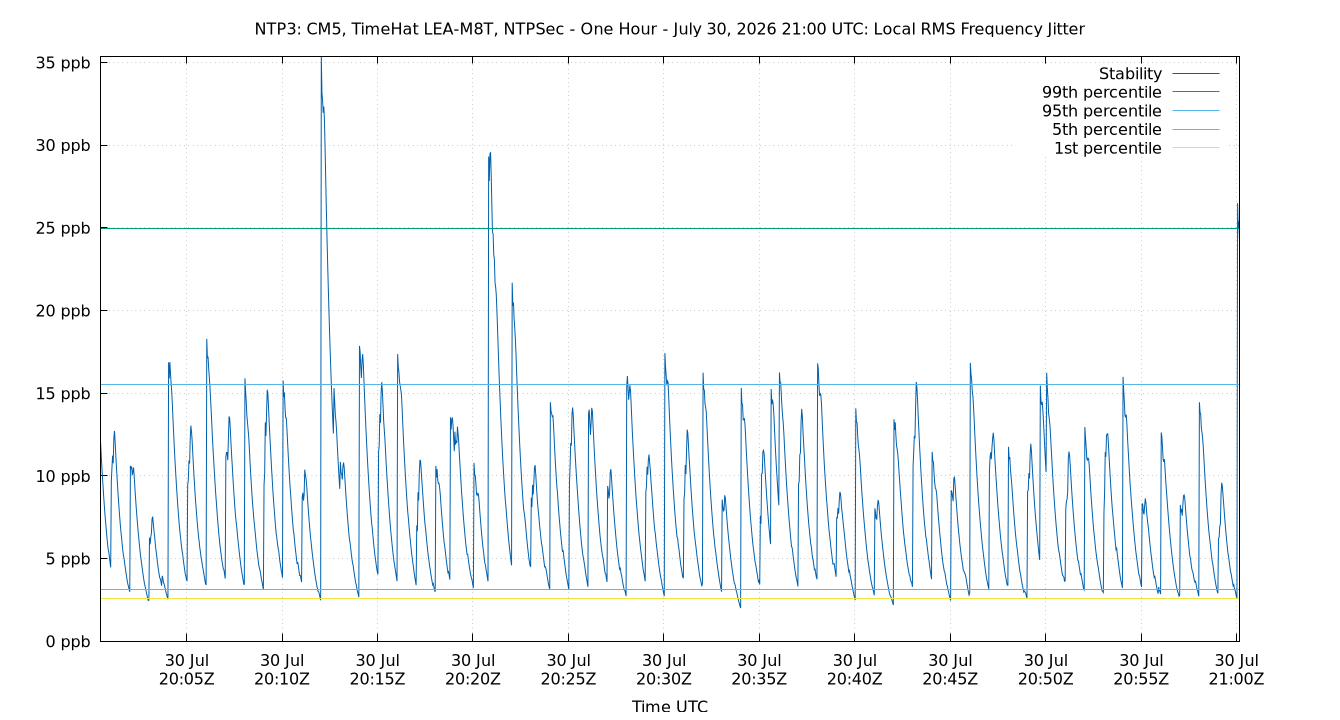Screen dimensions: 1340x720
Task: Click the 1st percentile legend line sample
Action: [x=1196, y=148]
